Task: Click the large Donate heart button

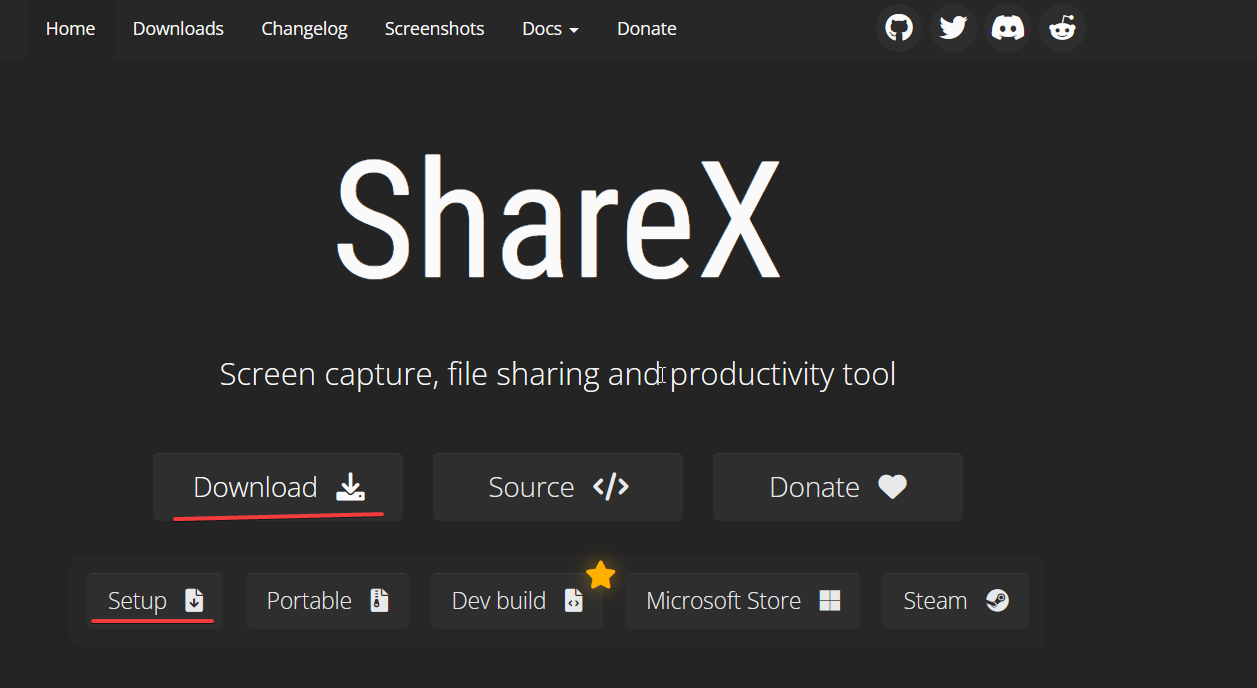Action: 838,487
